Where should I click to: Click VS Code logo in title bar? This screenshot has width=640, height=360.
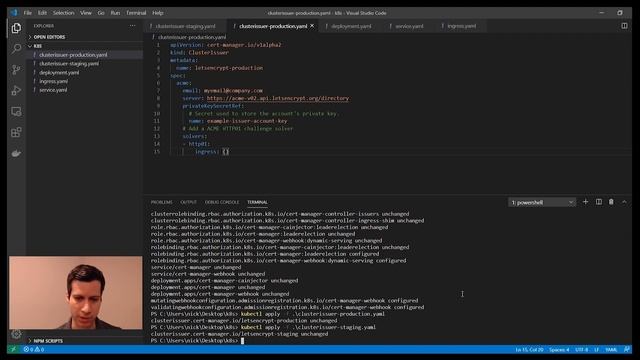pyautogui.click(x=14, y=13)
